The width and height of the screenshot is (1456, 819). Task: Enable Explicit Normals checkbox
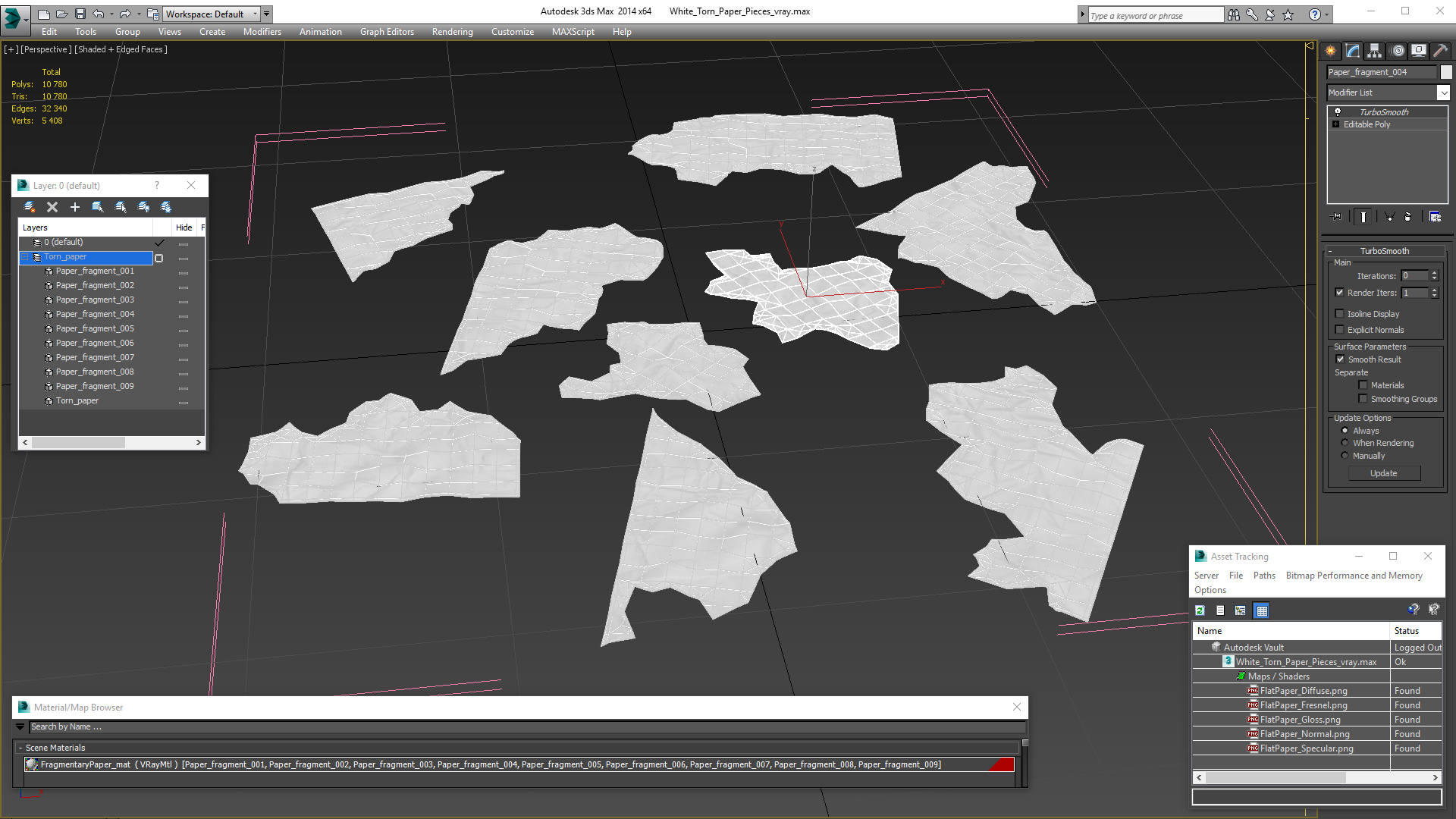[1340, 330]
